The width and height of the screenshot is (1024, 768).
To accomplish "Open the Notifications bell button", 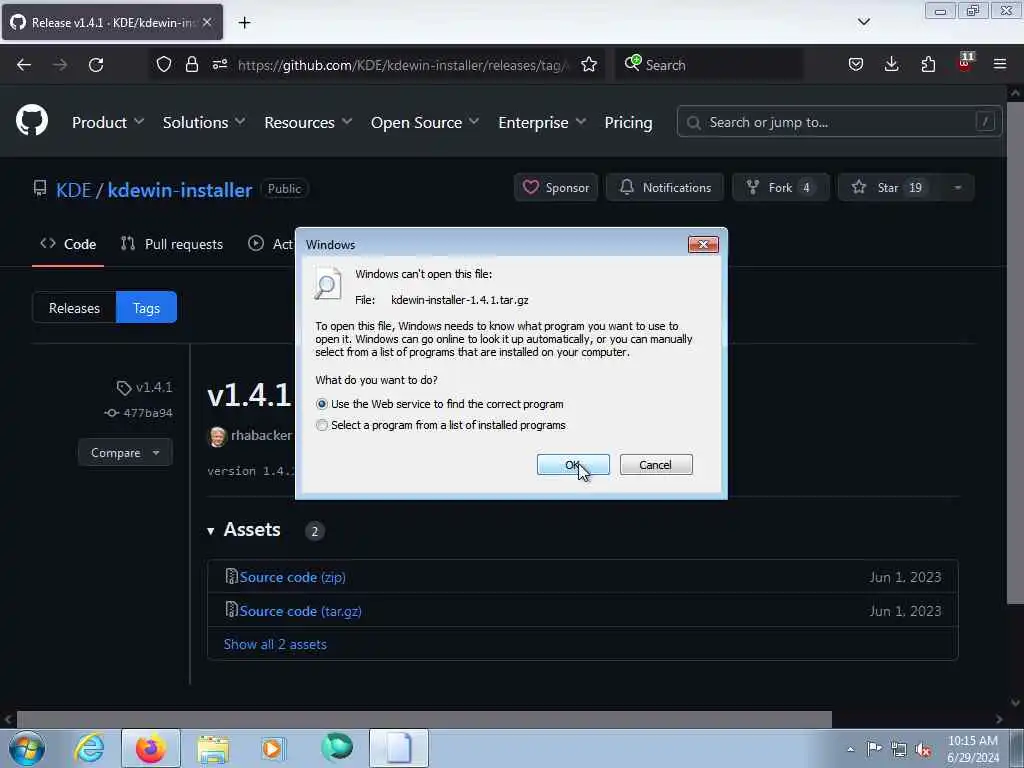I will (665, 187).
